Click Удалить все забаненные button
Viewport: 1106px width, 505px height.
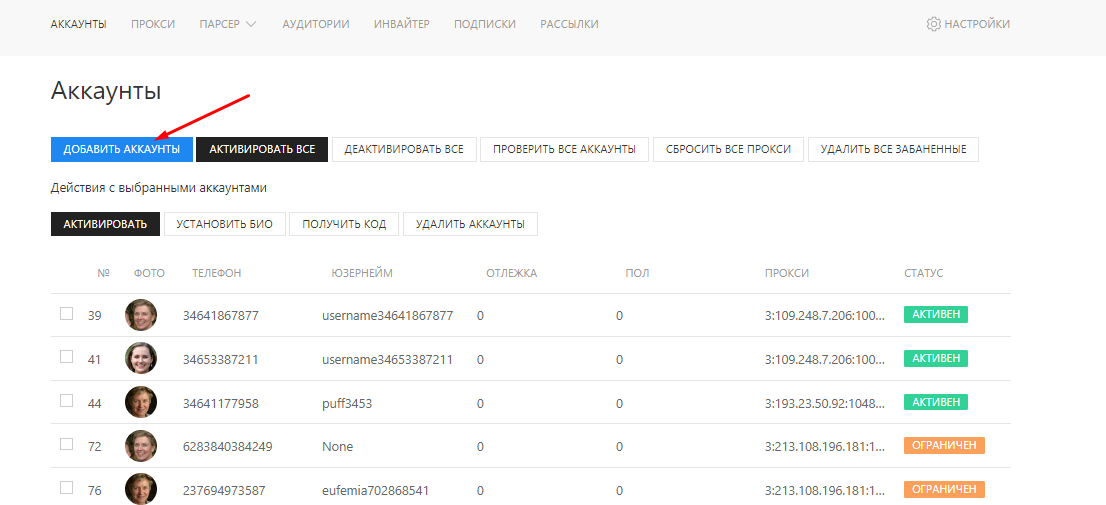click(893, 149)
